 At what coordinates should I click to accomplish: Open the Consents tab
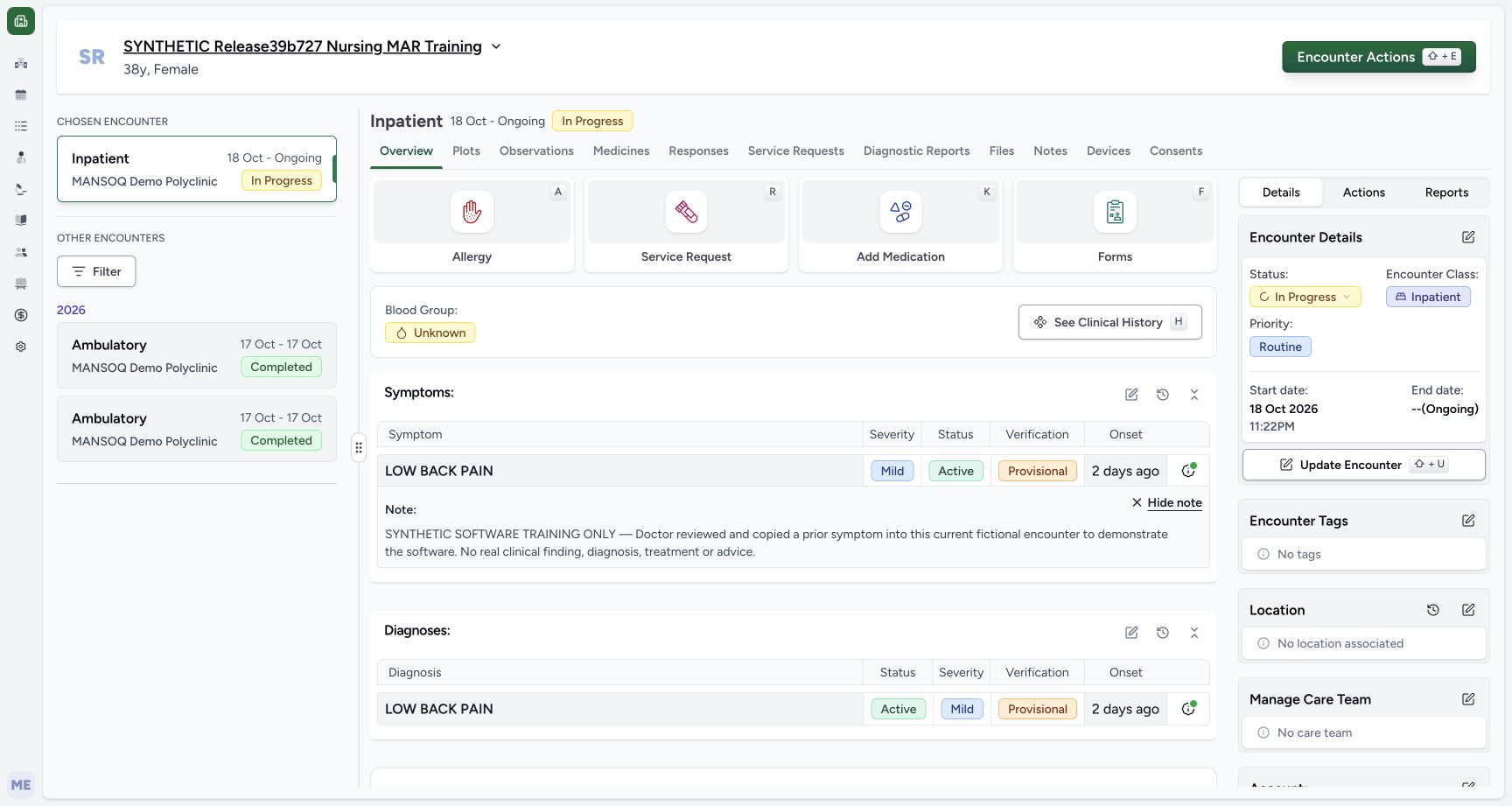point(1176,151)
